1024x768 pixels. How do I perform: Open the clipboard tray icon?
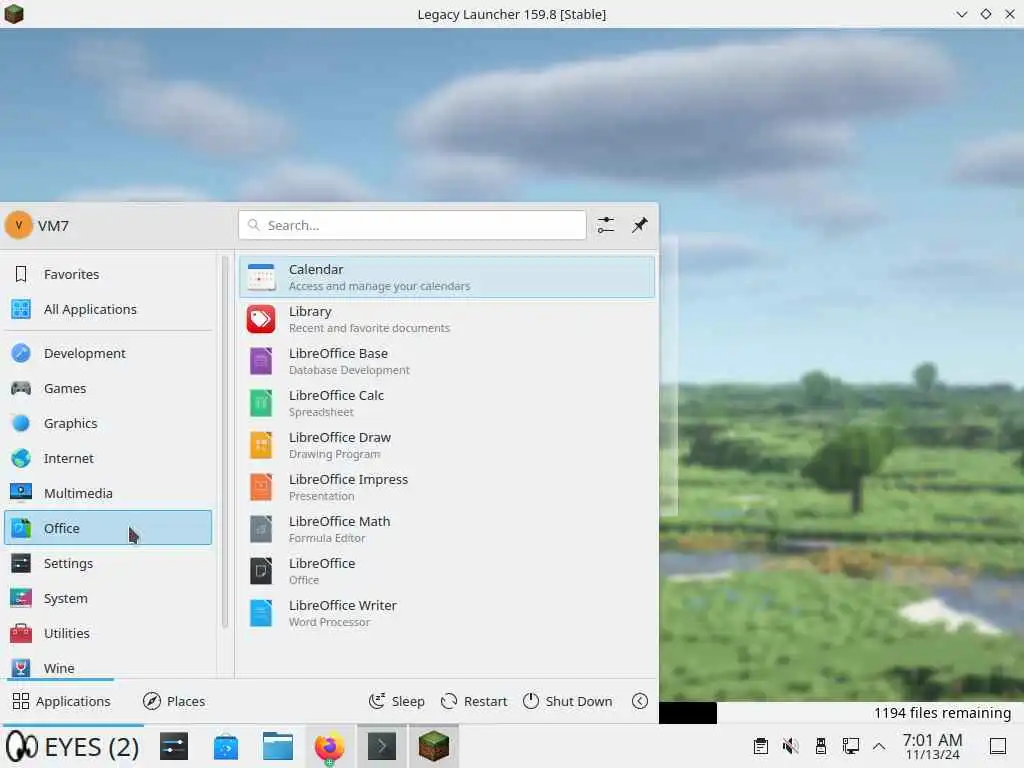(x=761, y=746)
